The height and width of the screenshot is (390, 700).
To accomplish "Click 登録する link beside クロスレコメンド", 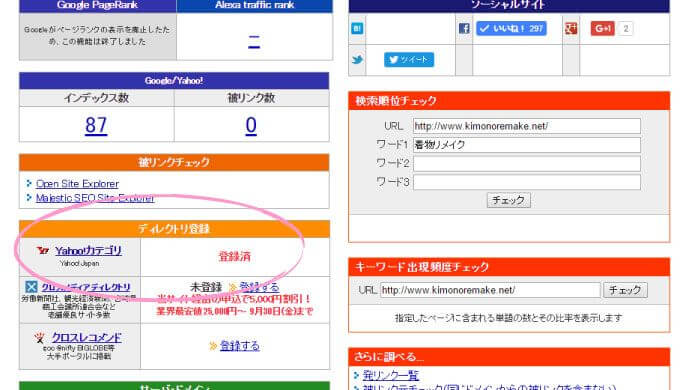I will click(239, 346).
